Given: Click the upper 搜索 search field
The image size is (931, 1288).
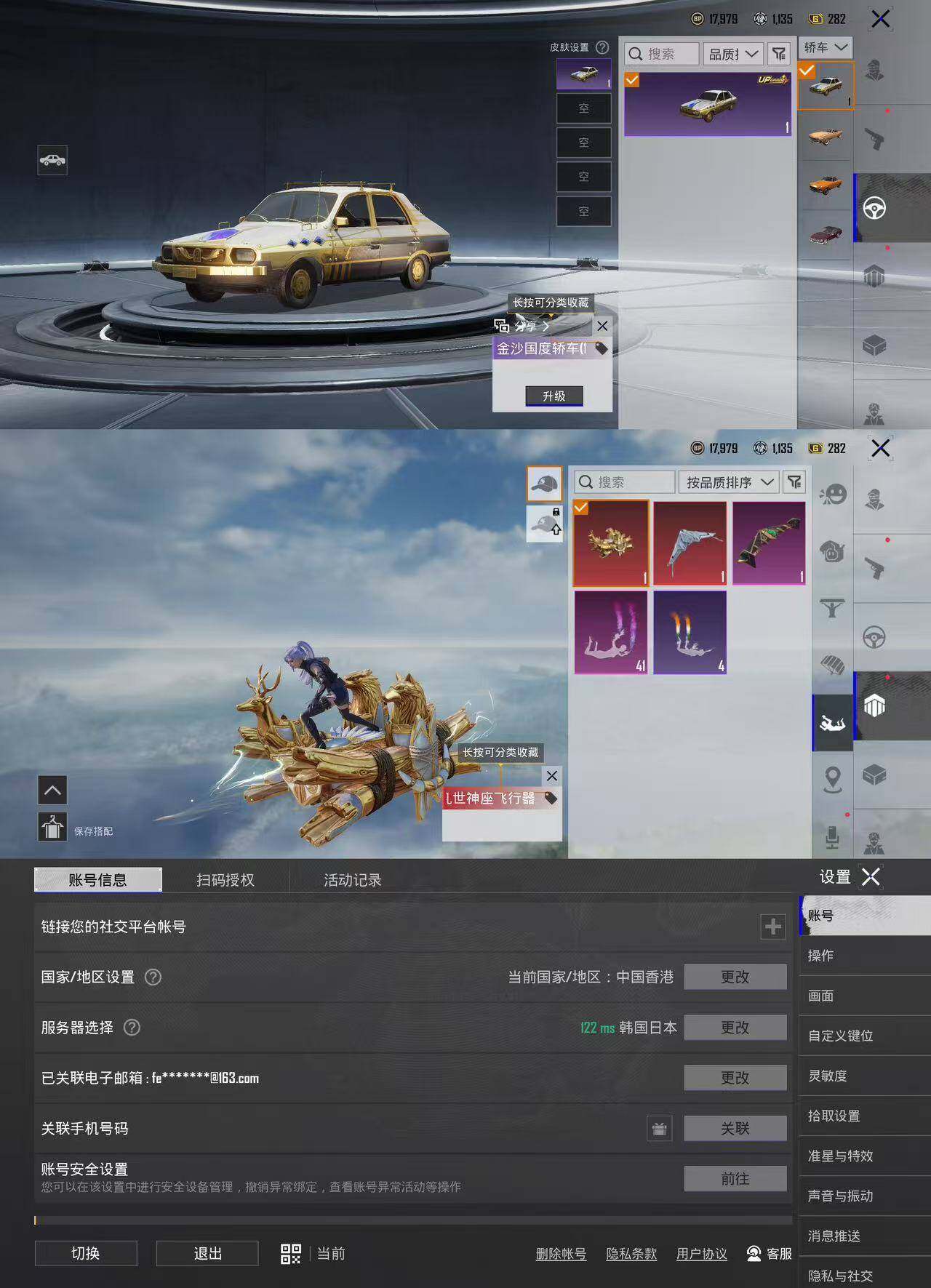Looking at the screenshot, I should pos(662,54).
